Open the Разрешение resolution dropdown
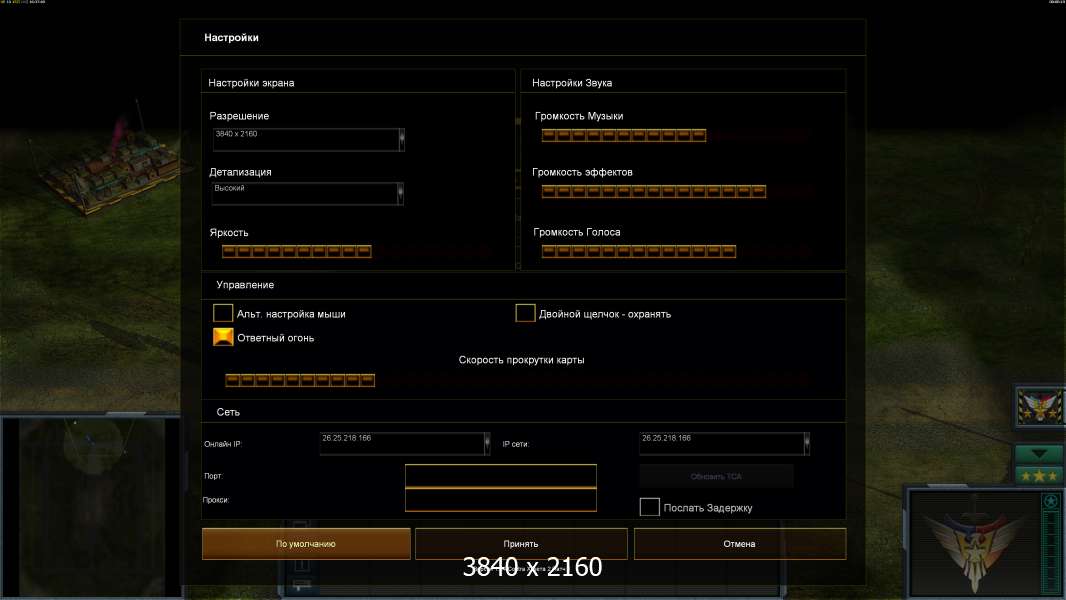This screenshot has width=1066, height=600. (x=402, y=139)
